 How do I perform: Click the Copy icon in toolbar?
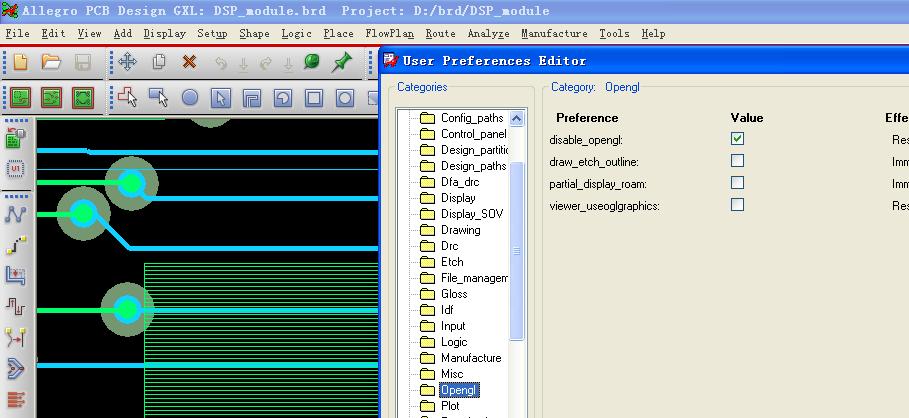pyautogui.click(x=158, y=62)
